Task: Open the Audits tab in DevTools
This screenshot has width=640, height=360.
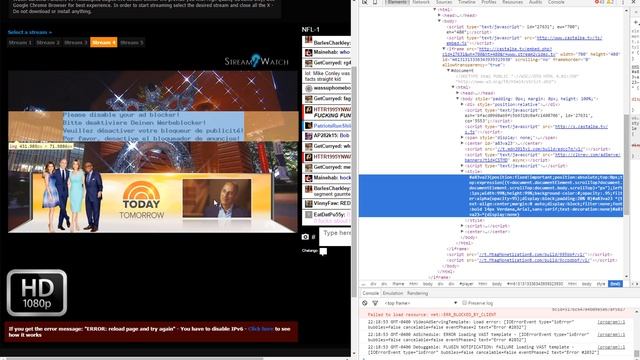Action: click(535, 2)
